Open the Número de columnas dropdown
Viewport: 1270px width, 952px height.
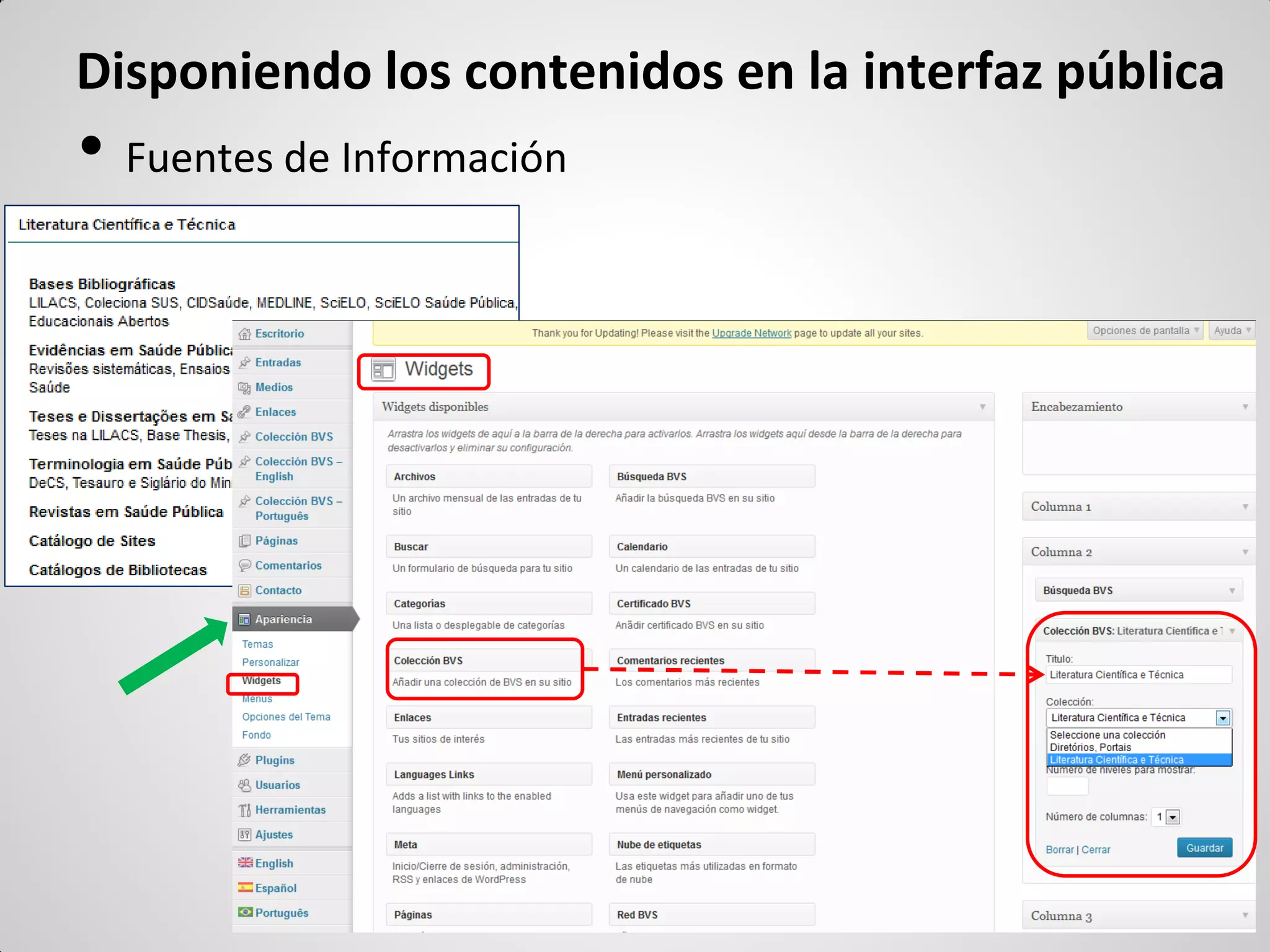coord(1166,817)
